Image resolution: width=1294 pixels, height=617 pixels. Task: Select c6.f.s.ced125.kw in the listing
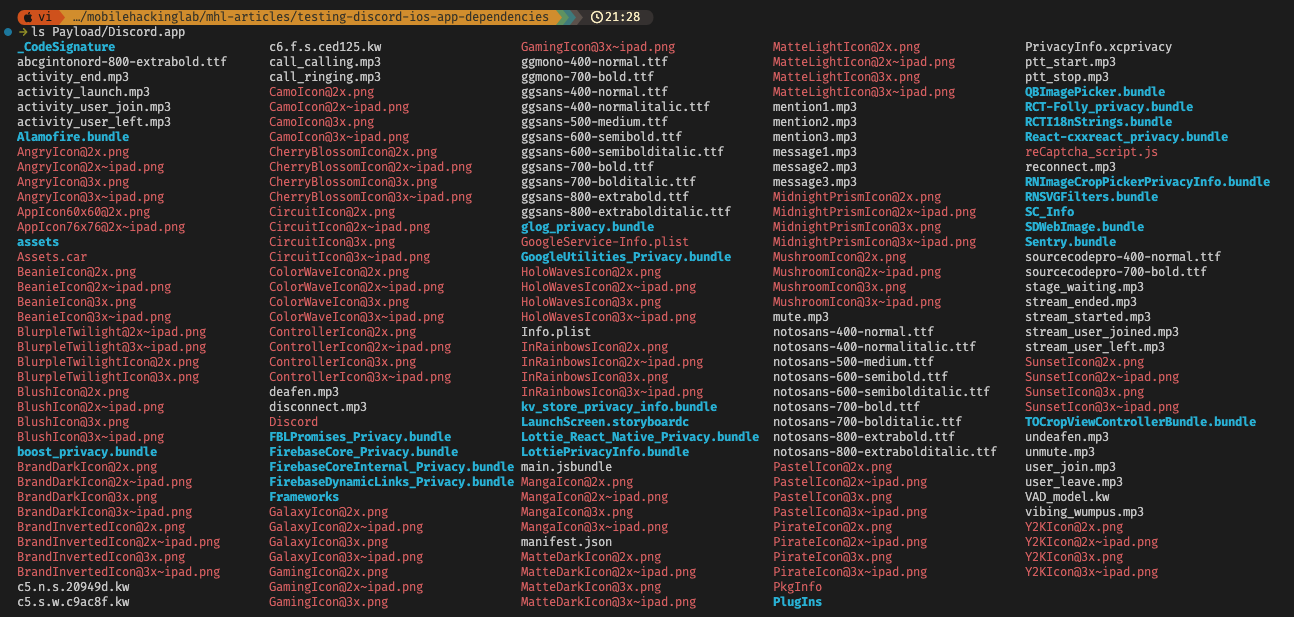point(325,47)
